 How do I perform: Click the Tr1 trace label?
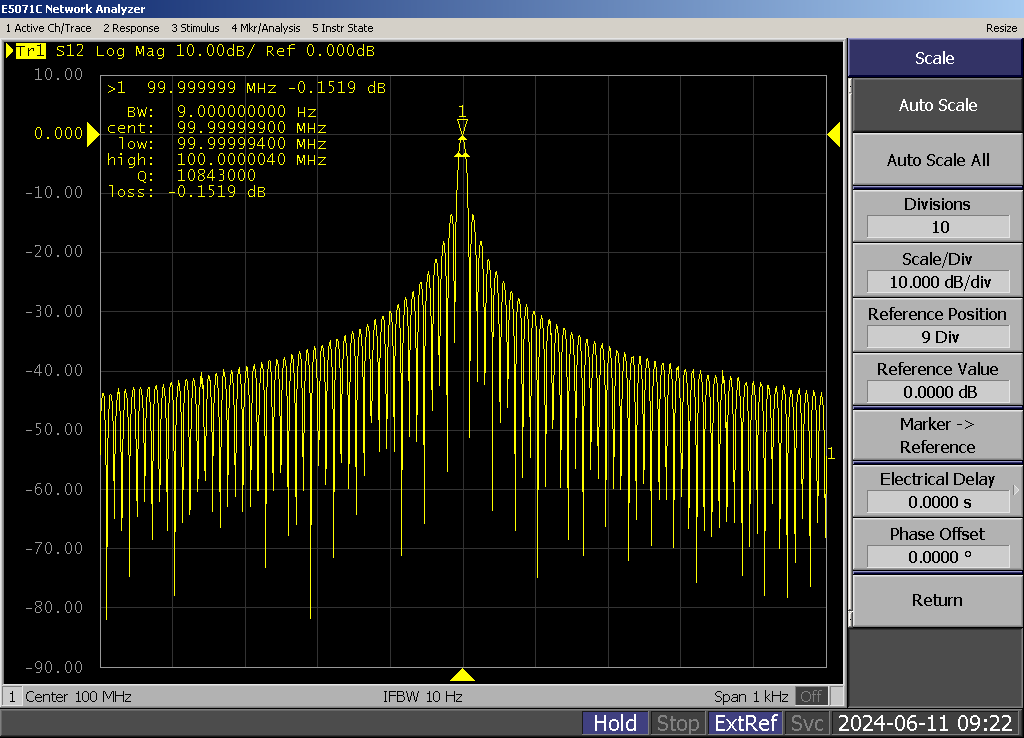pos(31,51)
